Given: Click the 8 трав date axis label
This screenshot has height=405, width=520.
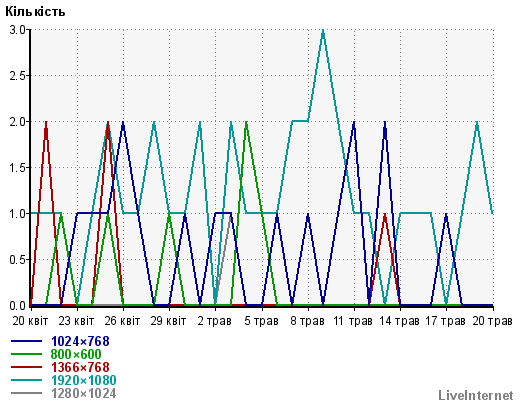Looking at the screenshot, I should coord(307,321).
